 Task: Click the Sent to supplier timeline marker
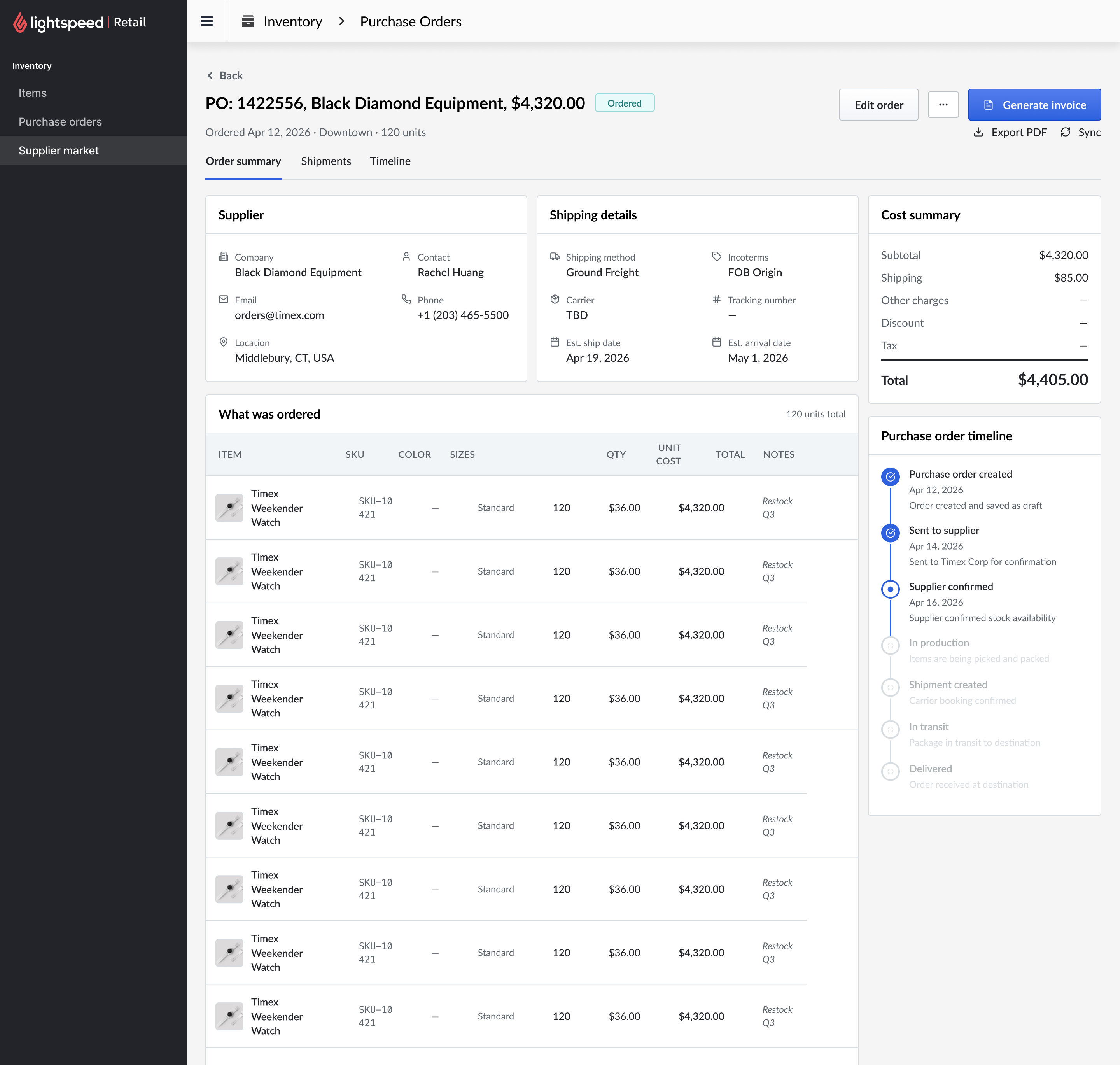point(890,533)
